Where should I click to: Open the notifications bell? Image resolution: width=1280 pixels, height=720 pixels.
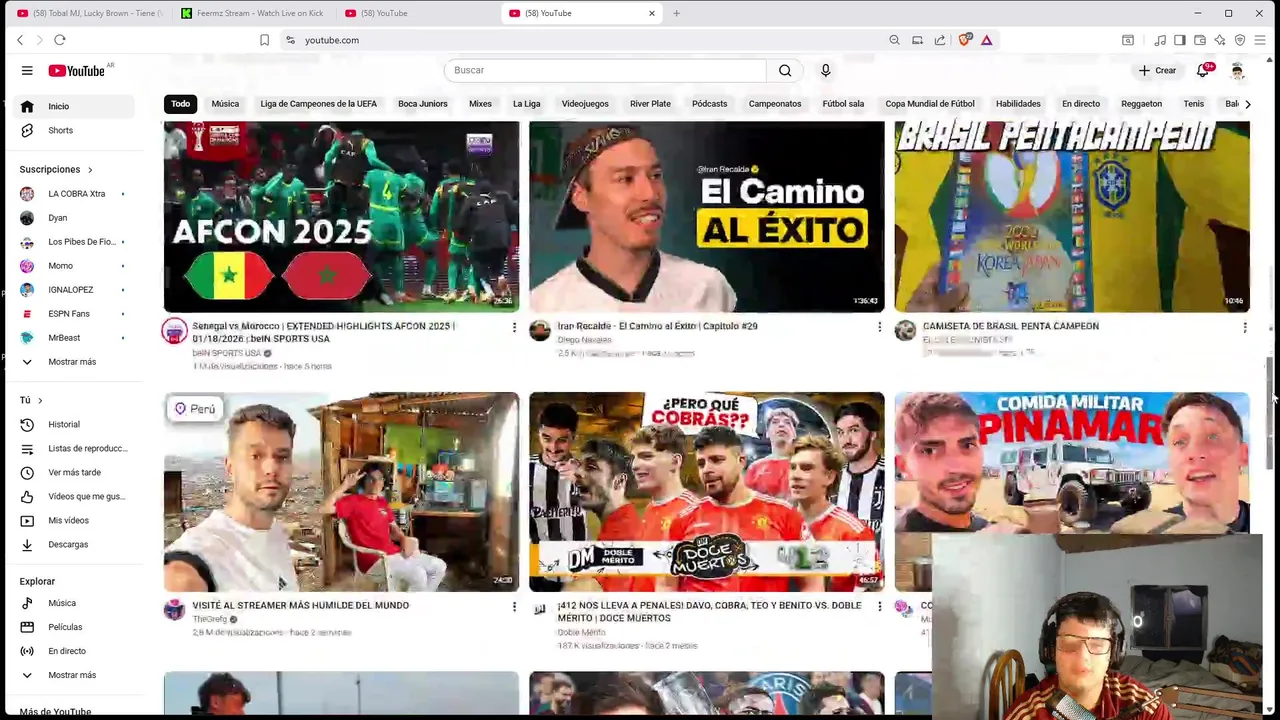click(x=1203, y=70)
